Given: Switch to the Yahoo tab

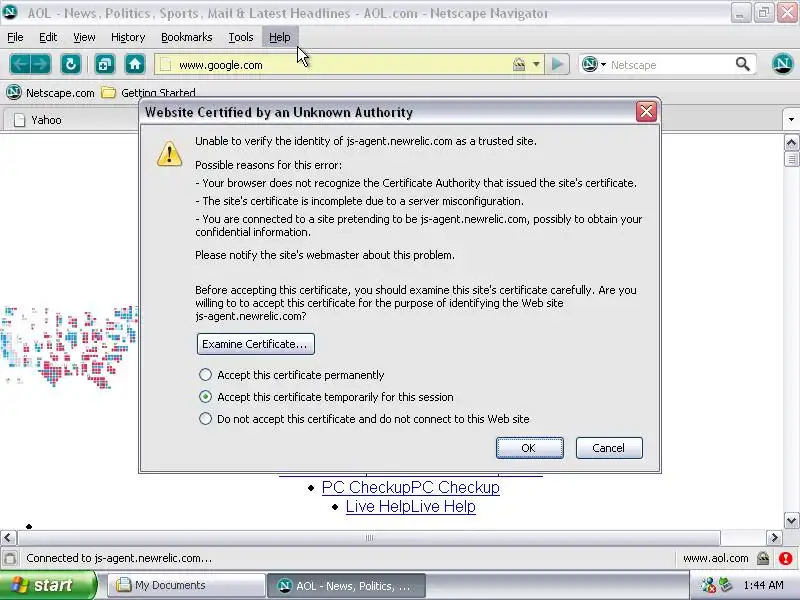Looking at the screenshot, I should (71, 120).
